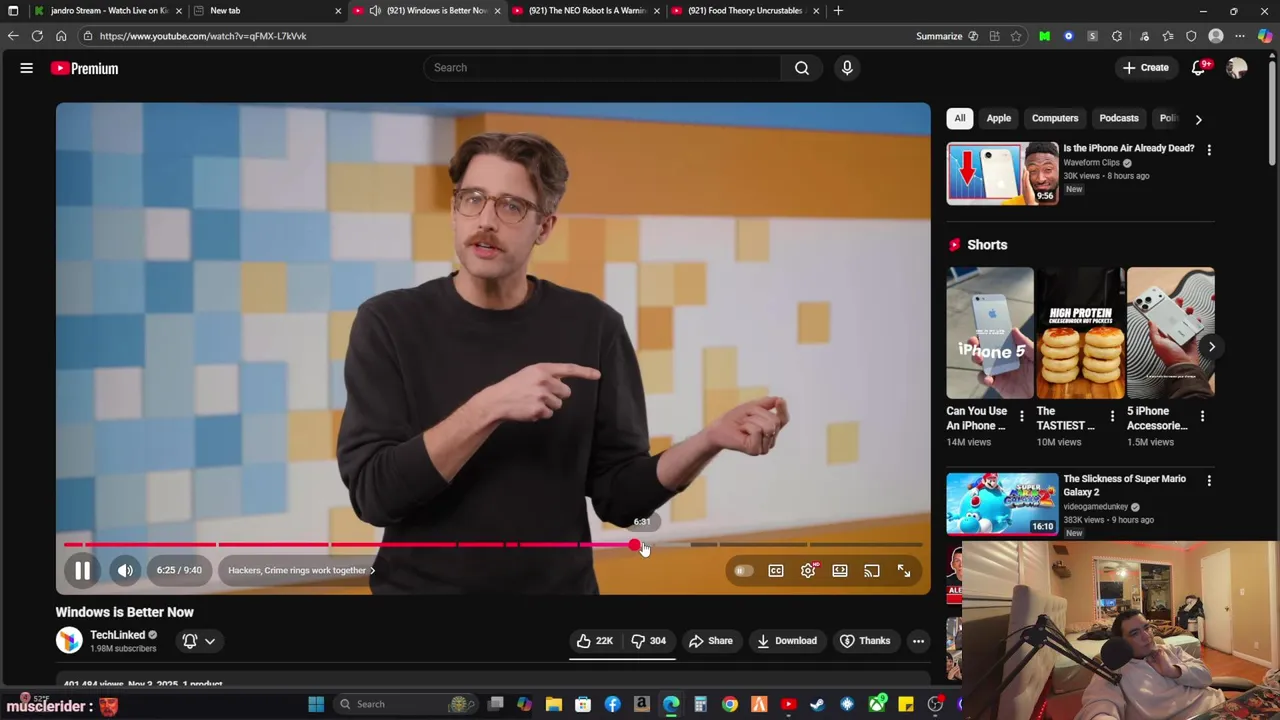Dislike the video showing 304
The width and height of the screenshot is (1280, 720).
pos(648,641)
